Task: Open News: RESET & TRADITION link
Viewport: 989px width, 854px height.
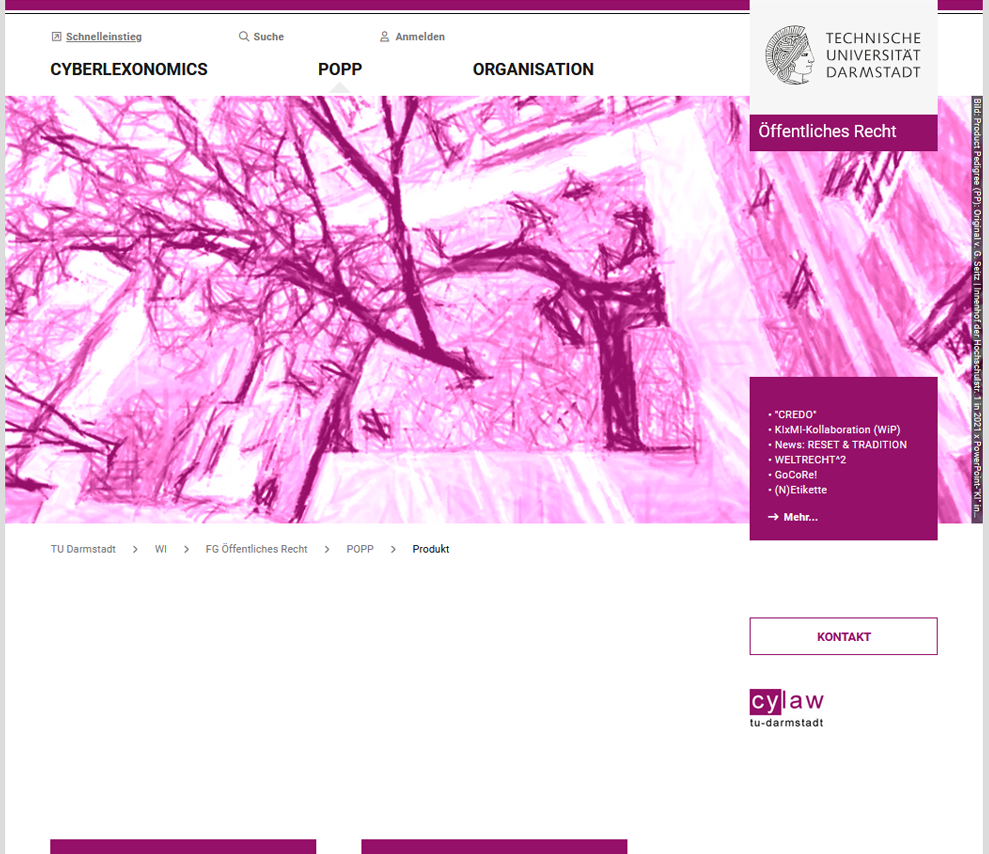Action: pos(840,444)
